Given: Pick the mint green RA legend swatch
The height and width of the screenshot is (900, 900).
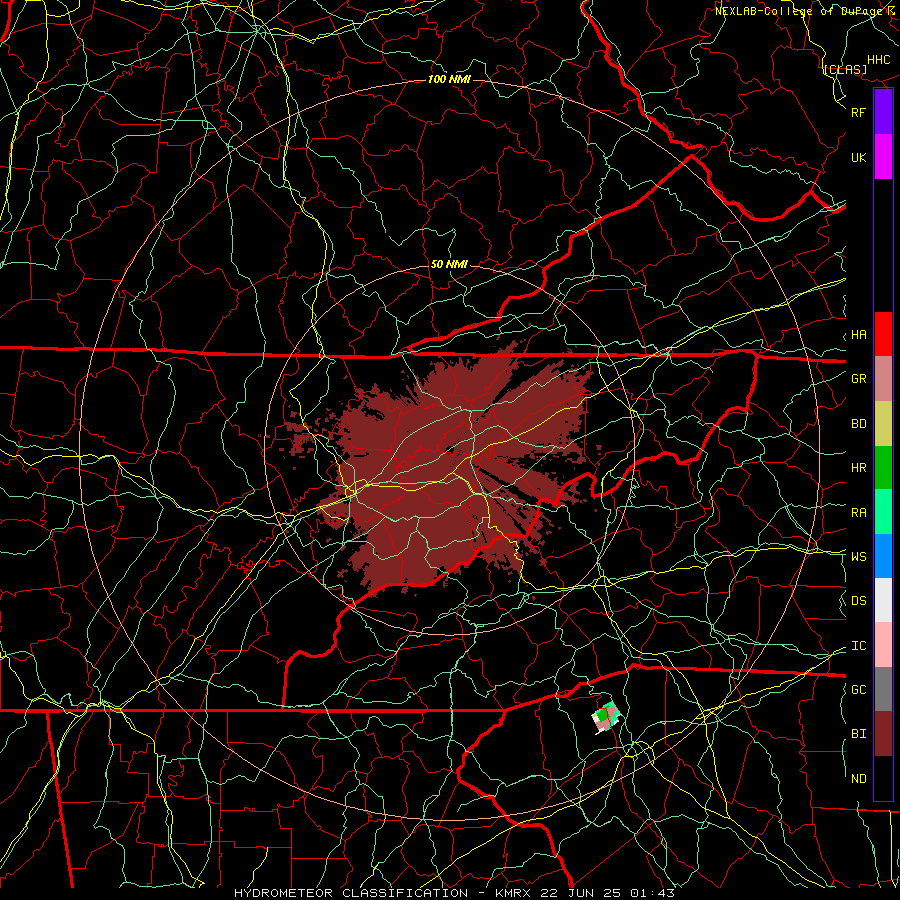Looking at the screenshot, I should click(883, 512).
